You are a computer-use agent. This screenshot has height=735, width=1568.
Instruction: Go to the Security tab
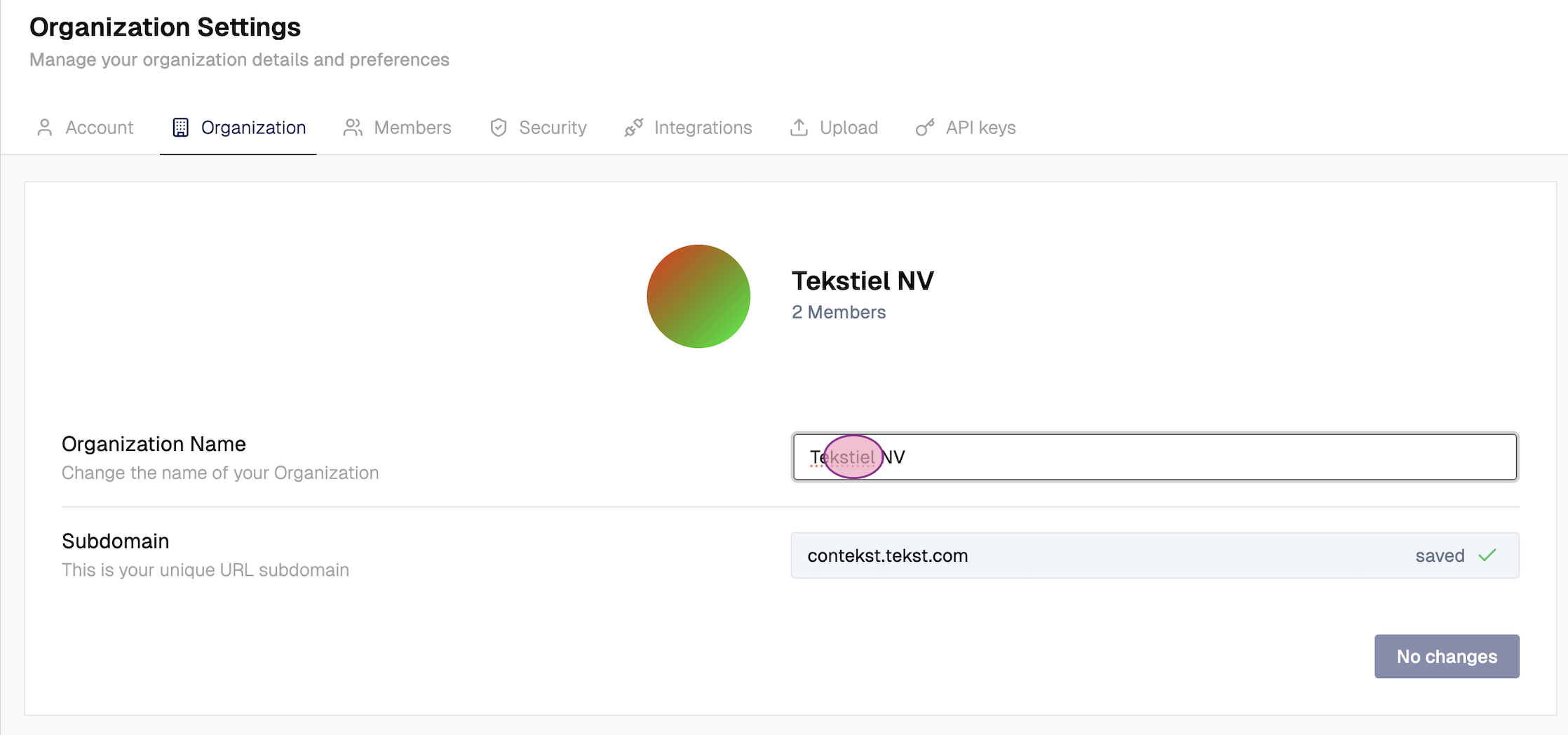[x=538, y=128]
